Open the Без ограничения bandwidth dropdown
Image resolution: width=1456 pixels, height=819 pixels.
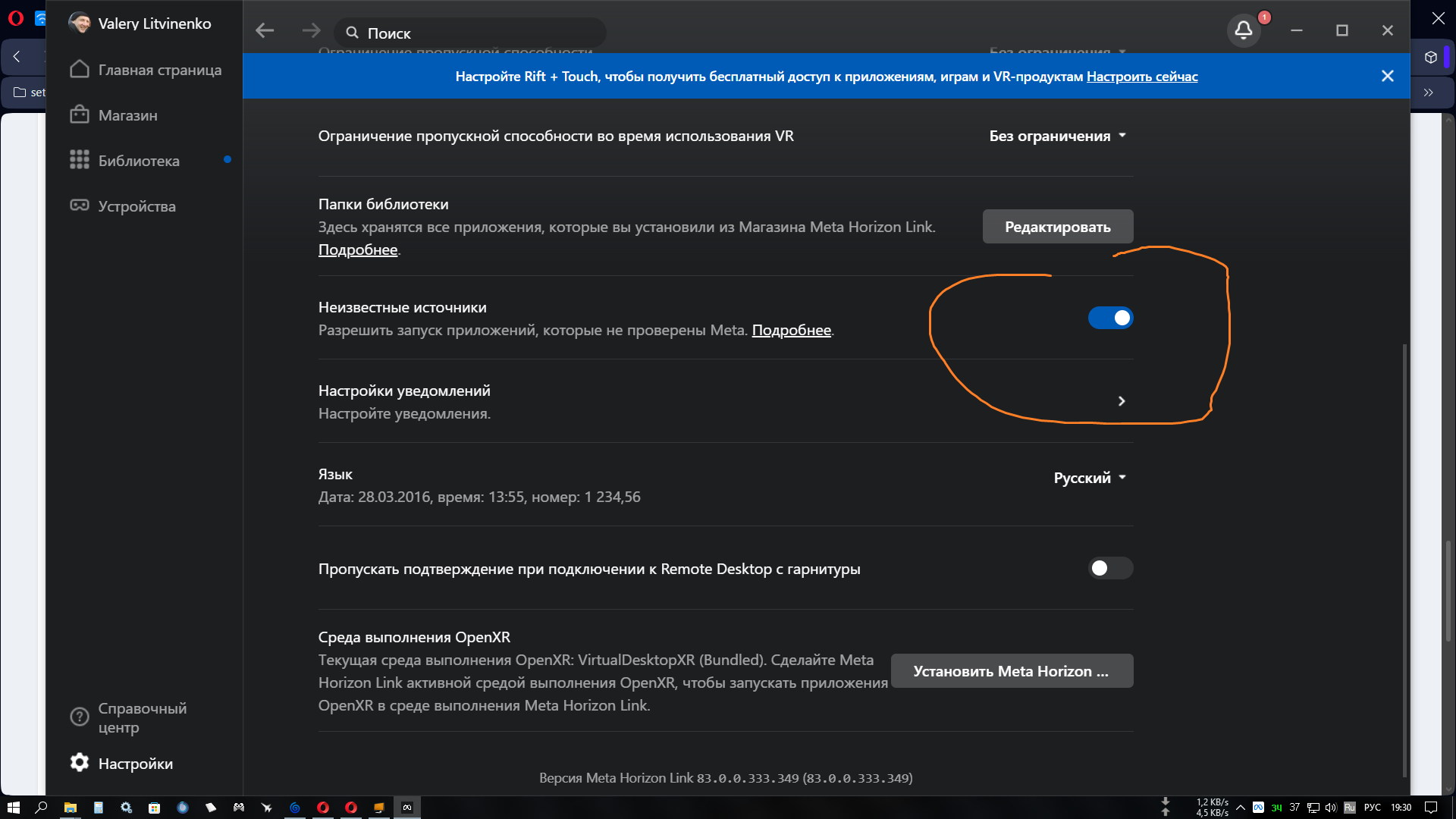[x=1058, y=136]
